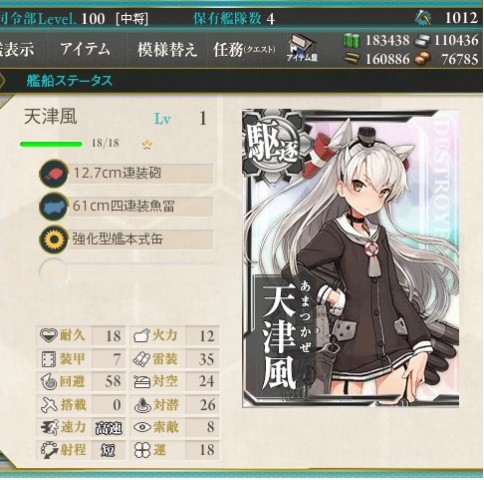Open the 任務 (クエスト) menu
The width and height of the screenshot is (484, 480).
click(x=244, y=50)
